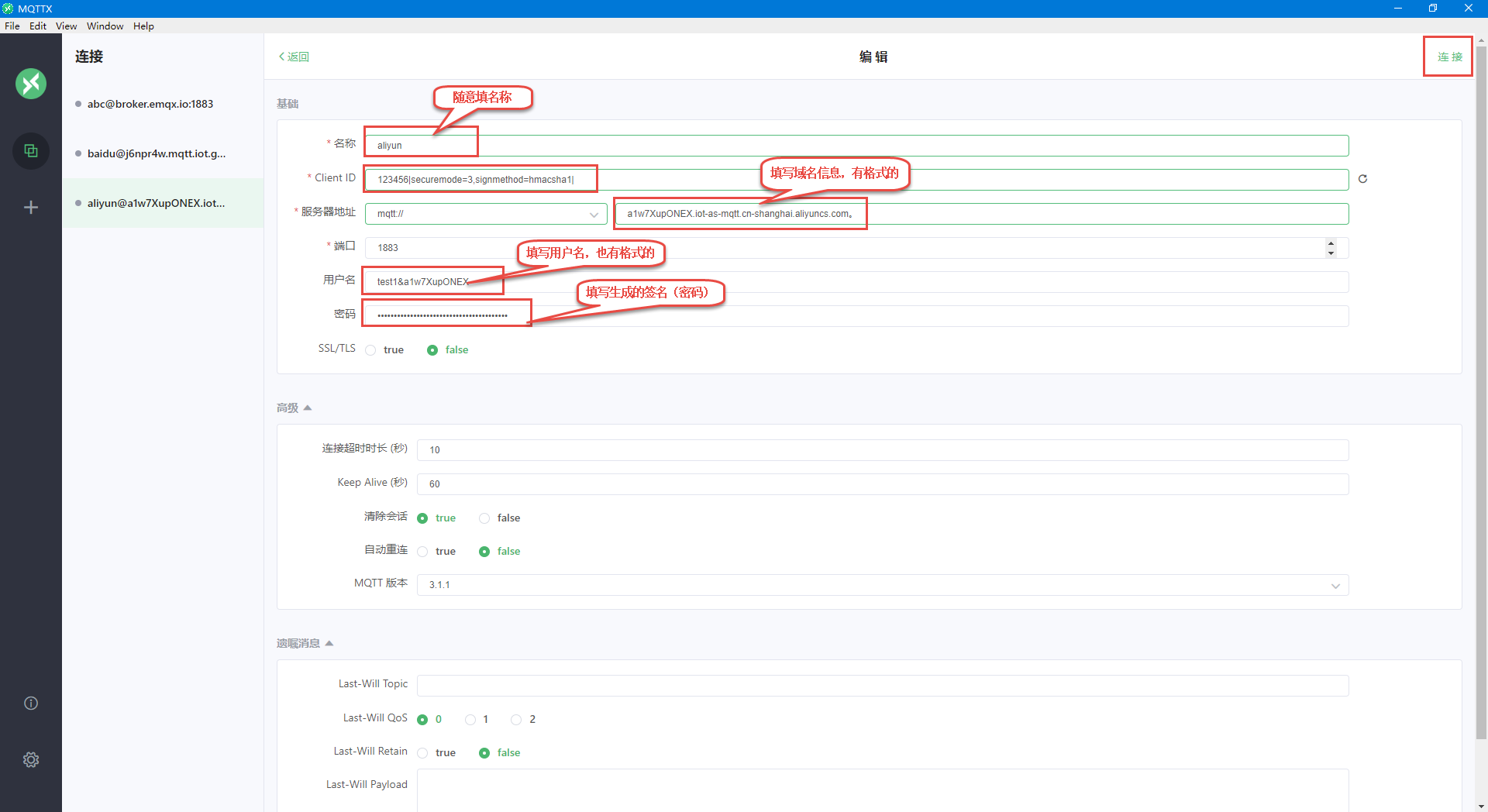
Task: Open the mqtt:// protocol dropdown
Action: point(486,214)
